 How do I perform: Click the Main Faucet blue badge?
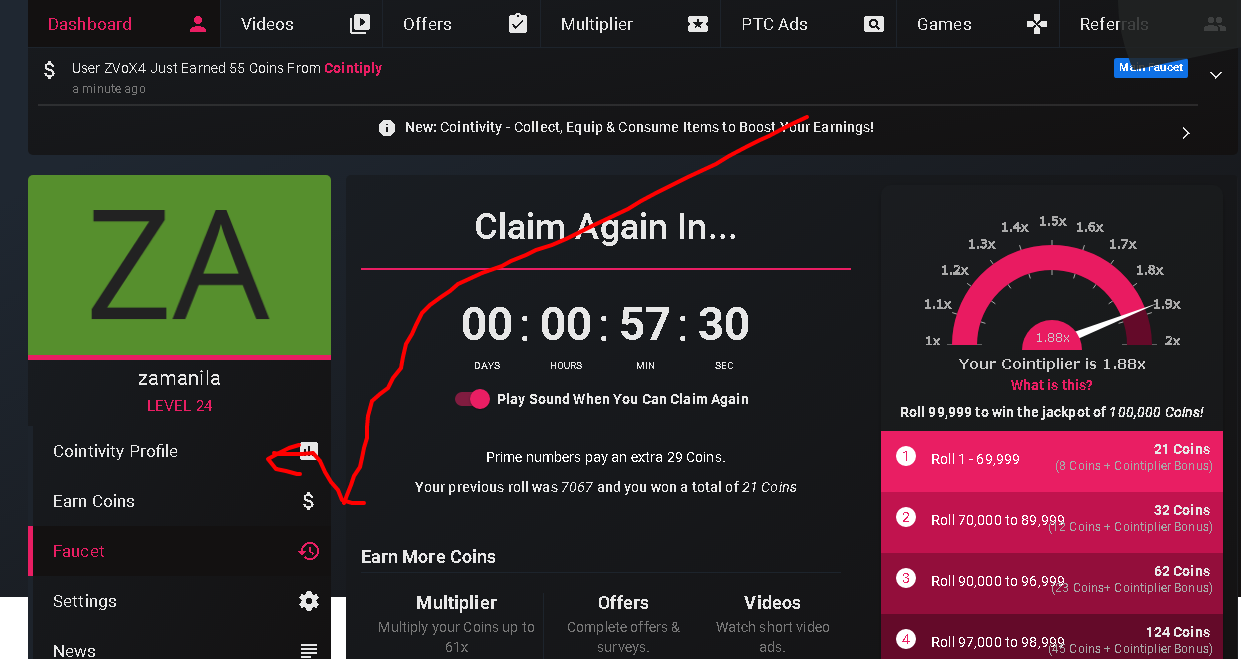coord(1151,68)
